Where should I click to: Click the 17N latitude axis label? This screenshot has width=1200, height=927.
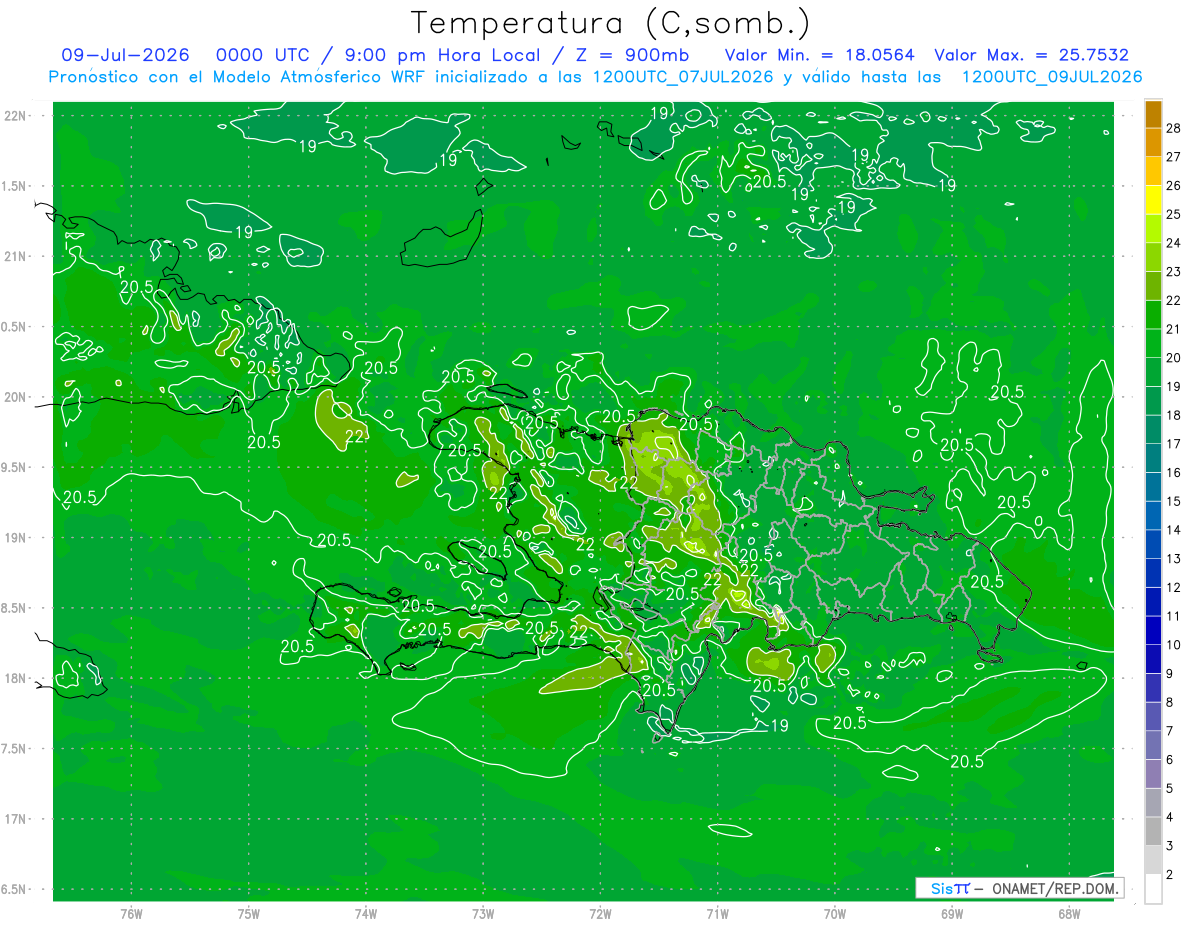pos(15,819)
